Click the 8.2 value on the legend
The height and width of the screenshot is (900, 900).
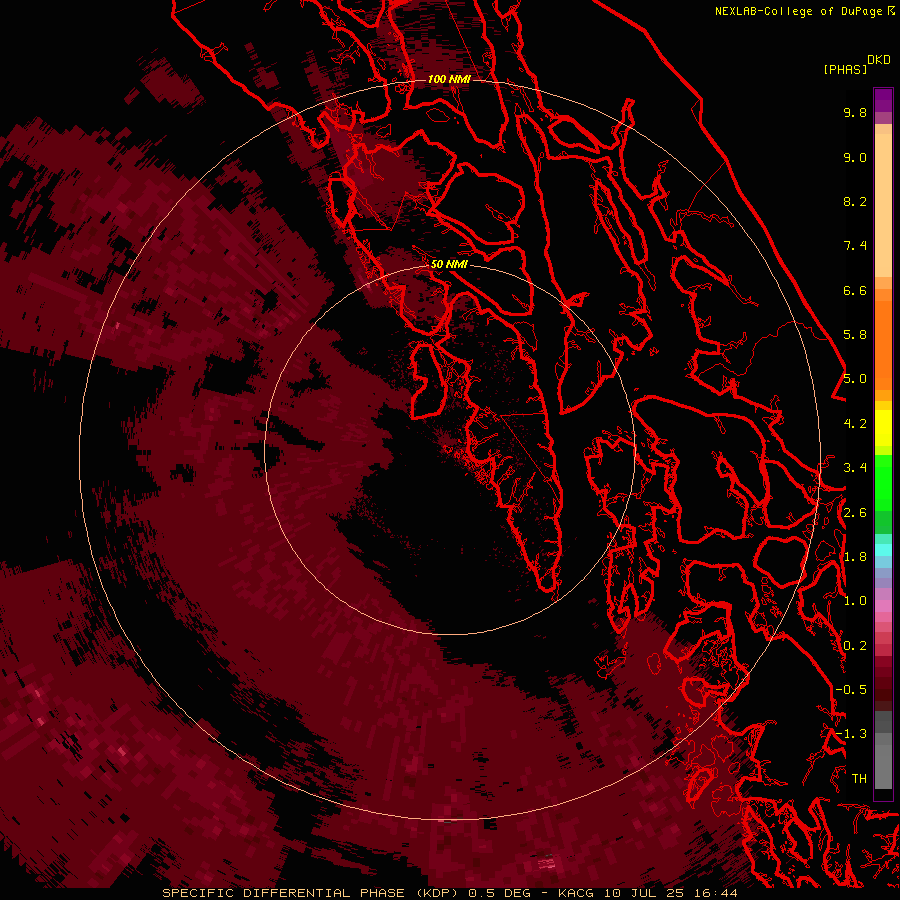click(855, 201)
